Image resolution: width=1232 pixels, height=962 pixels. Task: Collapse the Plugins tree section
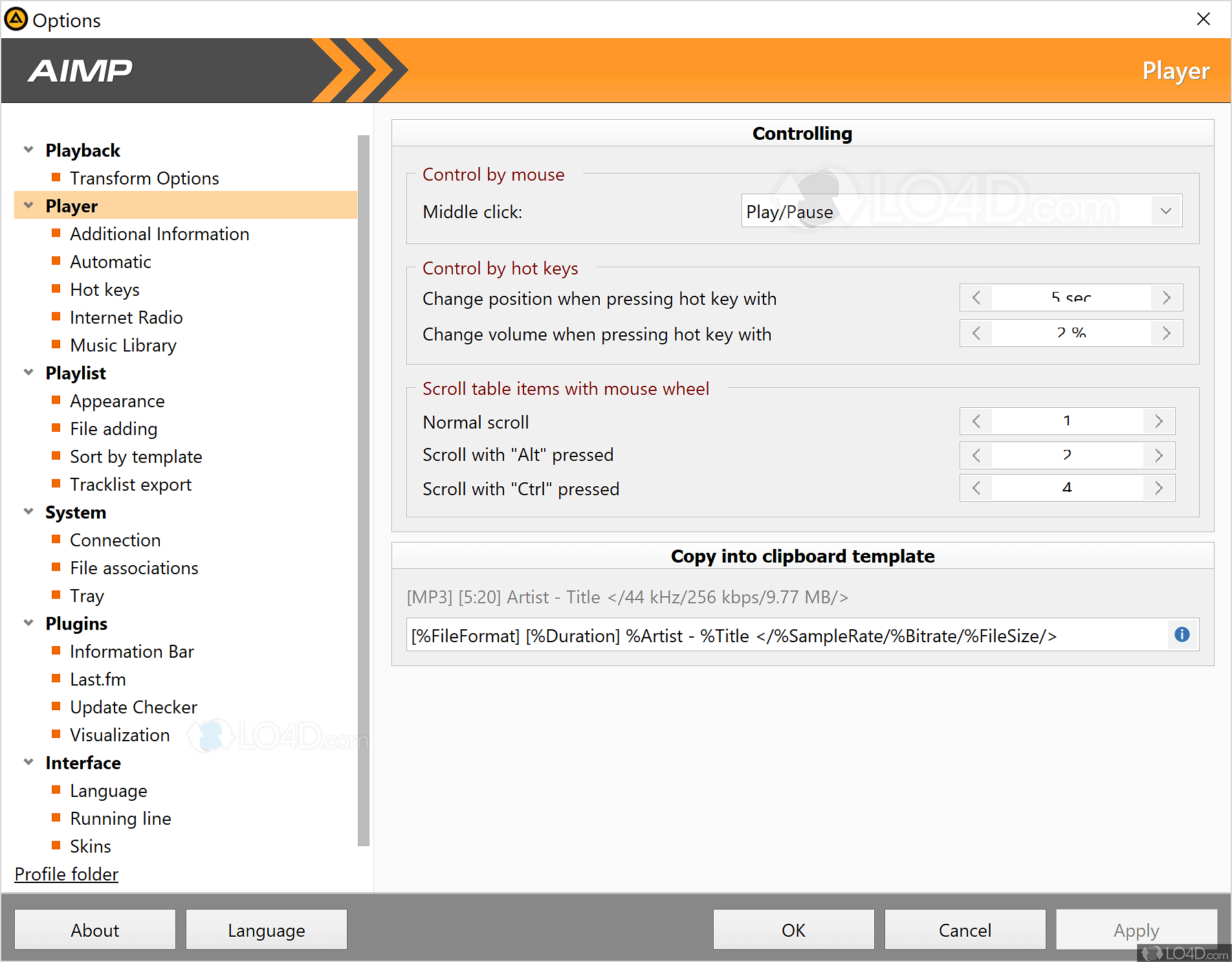[x=28, y=623]
